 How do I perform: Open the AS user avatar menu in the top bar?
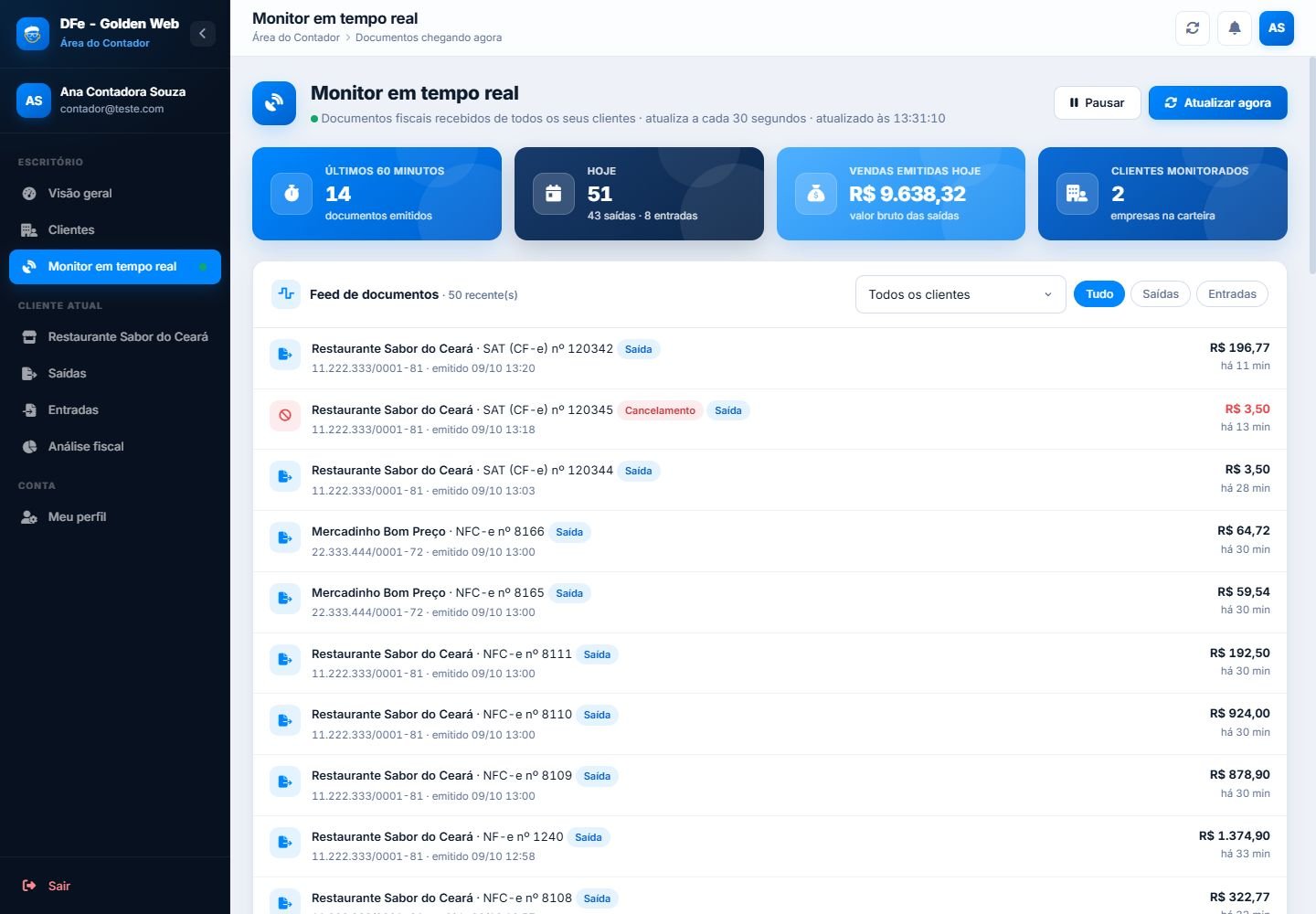(1277, 28)
